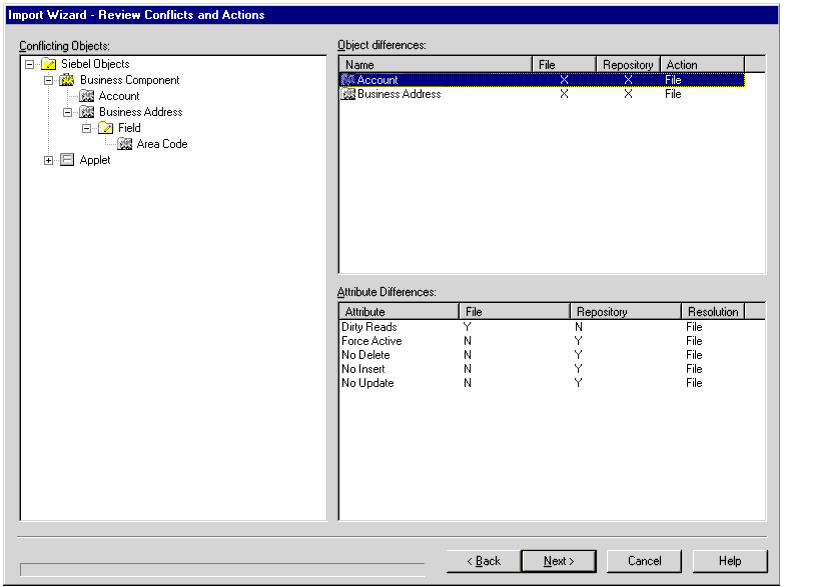This screenshot has height=587, width=819.
Task: Select the No Delete attribute
Action: point(366,355)
